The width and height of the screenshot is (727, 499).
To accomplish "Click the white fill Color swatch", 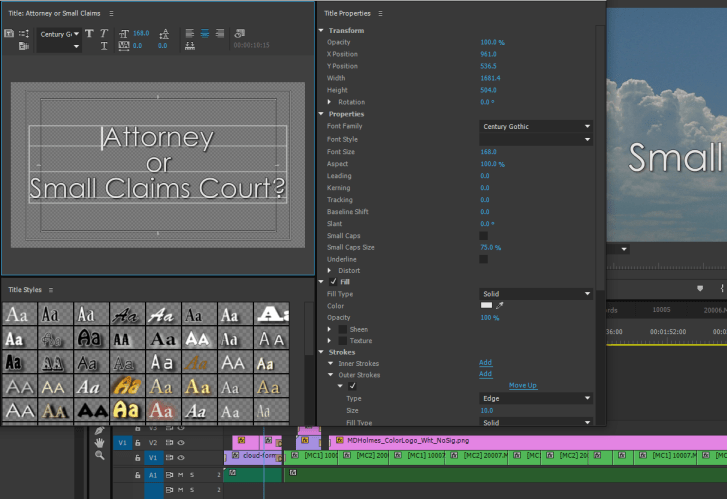I will 487,305.
